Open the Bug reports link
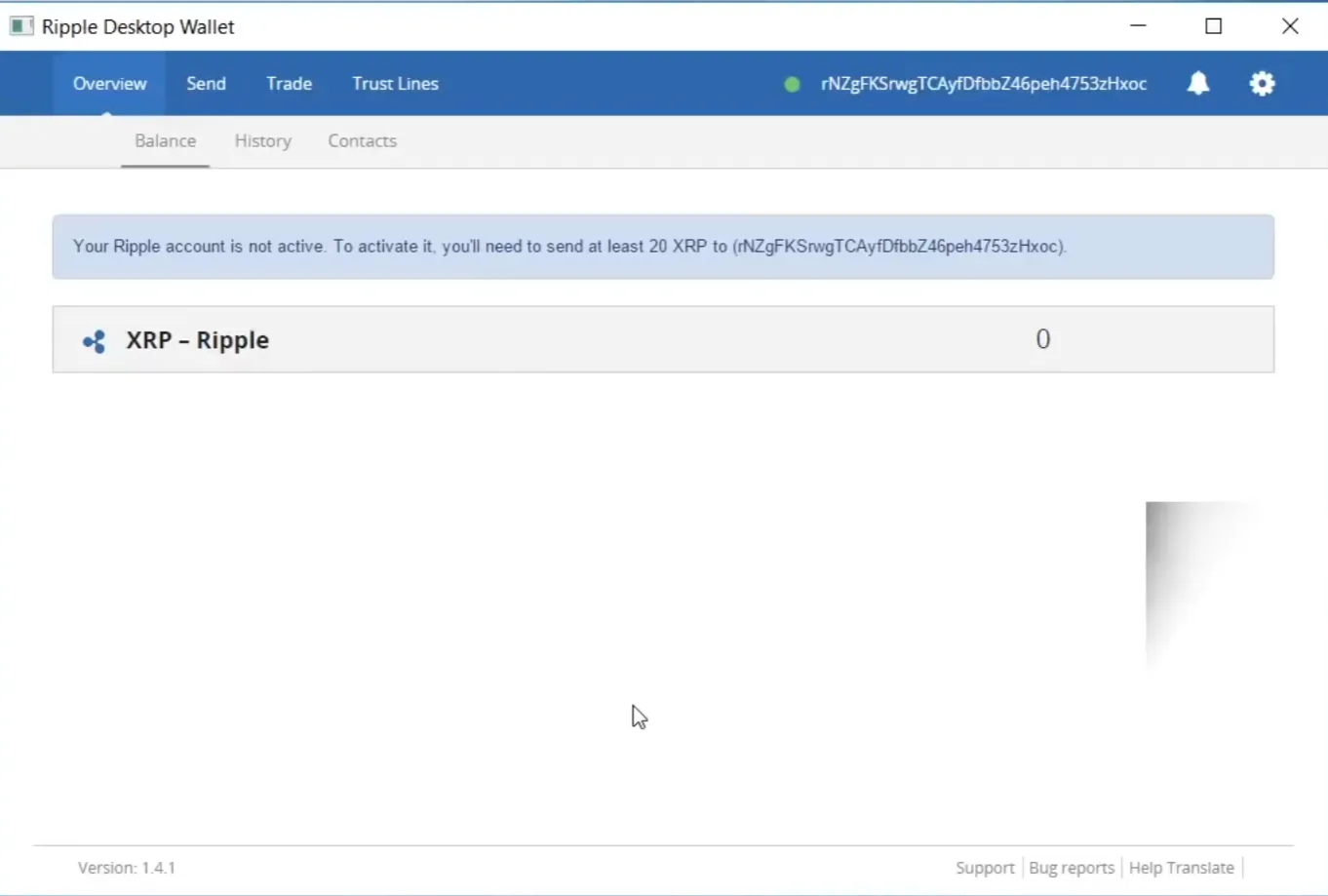Viewport: 1328px width, 896px height. [x=1072, y=868]
